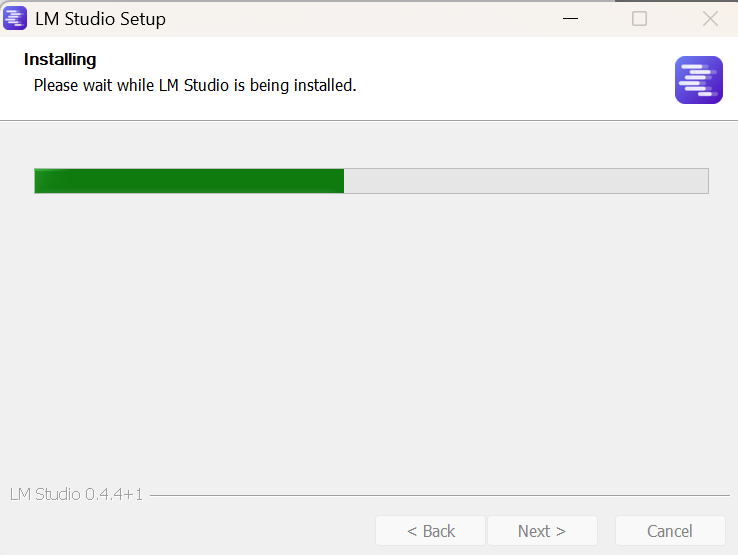This screenshot has width=738, height=555.
Task: Click the horizontal line beside the version label
Action: [x=440, y=495]
